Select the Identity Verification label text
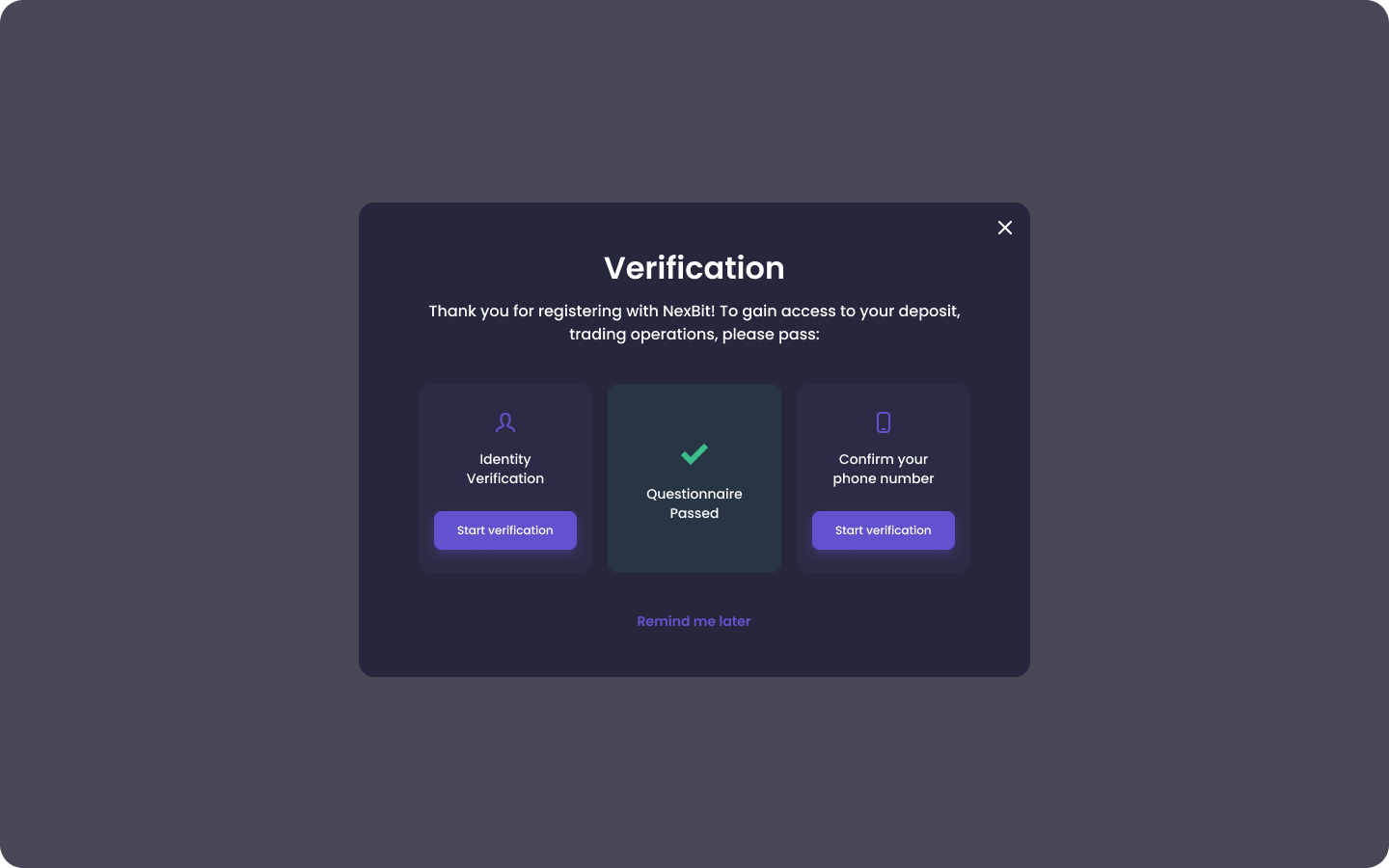The height and width of the screenshot is (868, 1389). point(505,469)
